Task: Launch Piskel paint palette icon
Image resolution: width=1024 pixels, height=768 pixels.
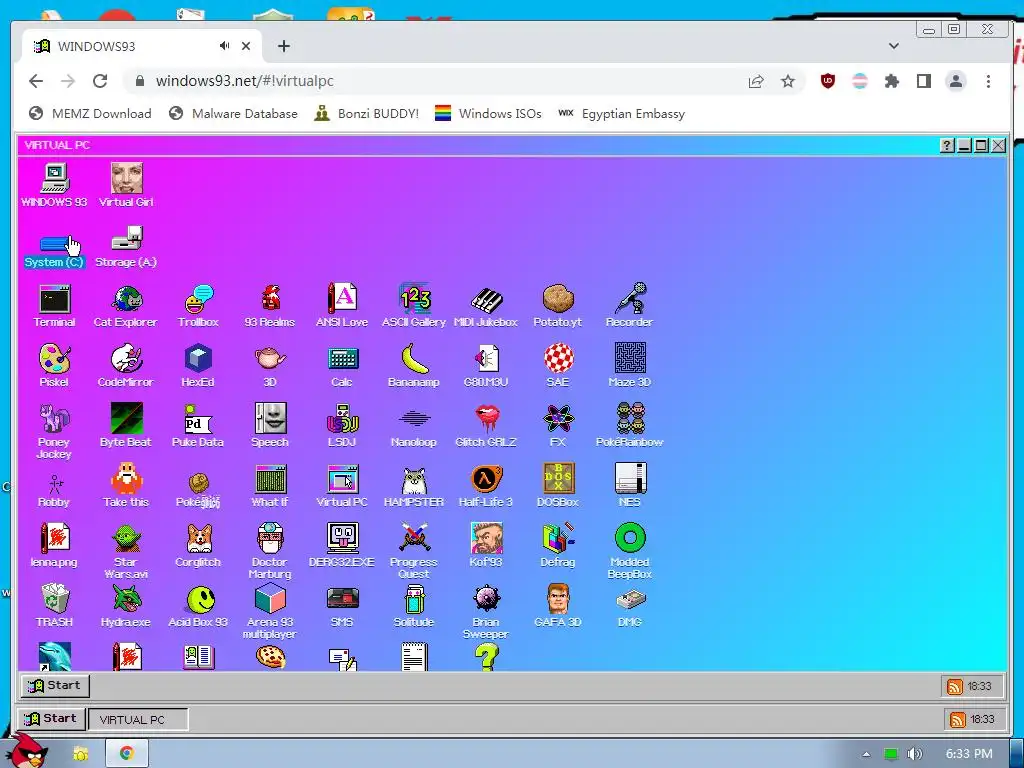Action: [54, 366]
